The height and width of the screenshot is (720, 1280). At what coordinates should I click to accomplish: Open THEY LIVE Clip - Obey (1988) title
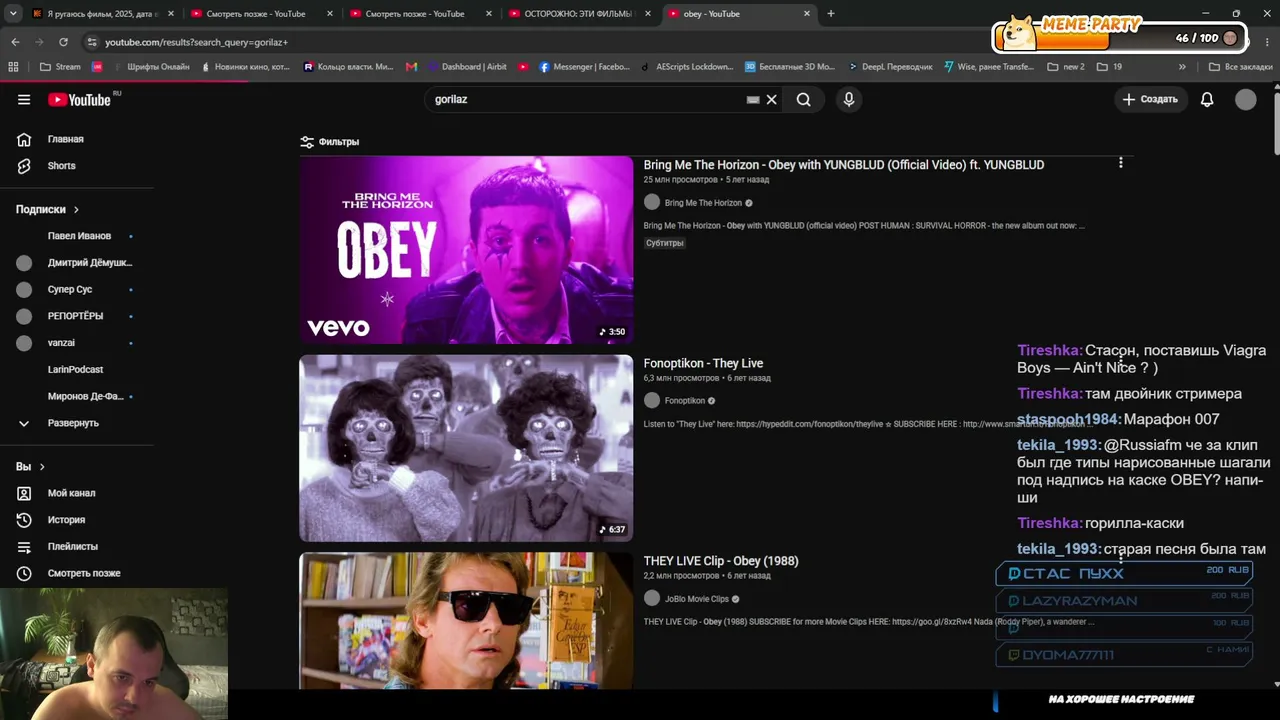(721, 561)
